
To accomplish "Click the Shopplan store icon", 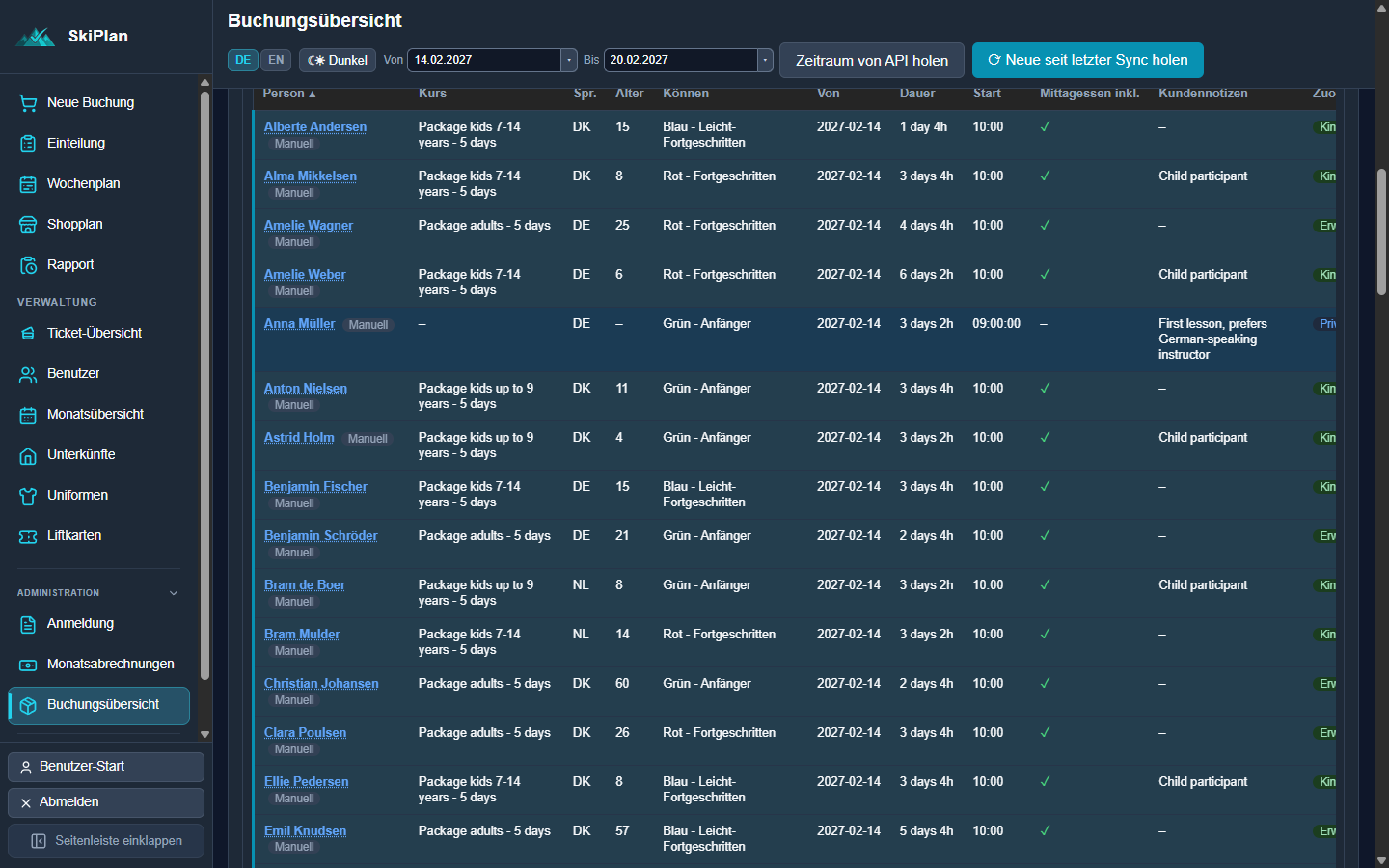I will pos(28,225).
